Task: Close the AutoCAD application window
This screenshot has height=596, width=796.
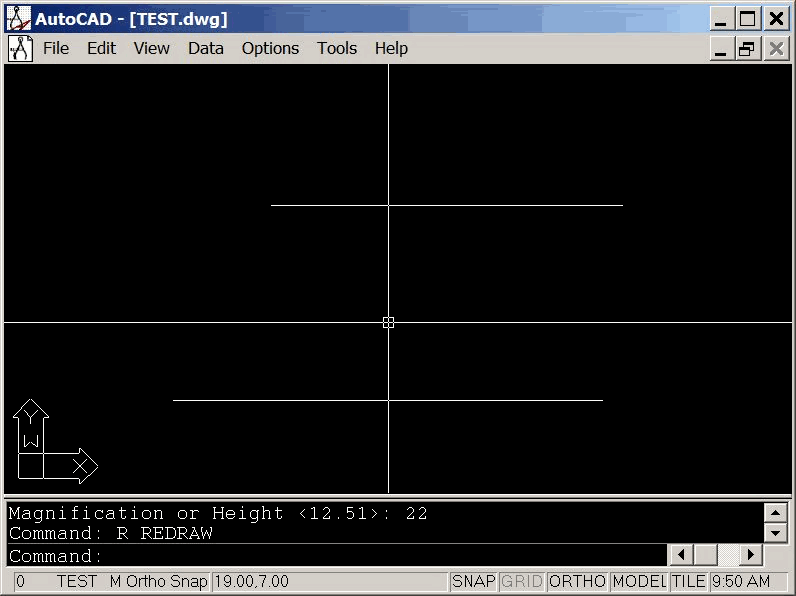Action: 776,19
